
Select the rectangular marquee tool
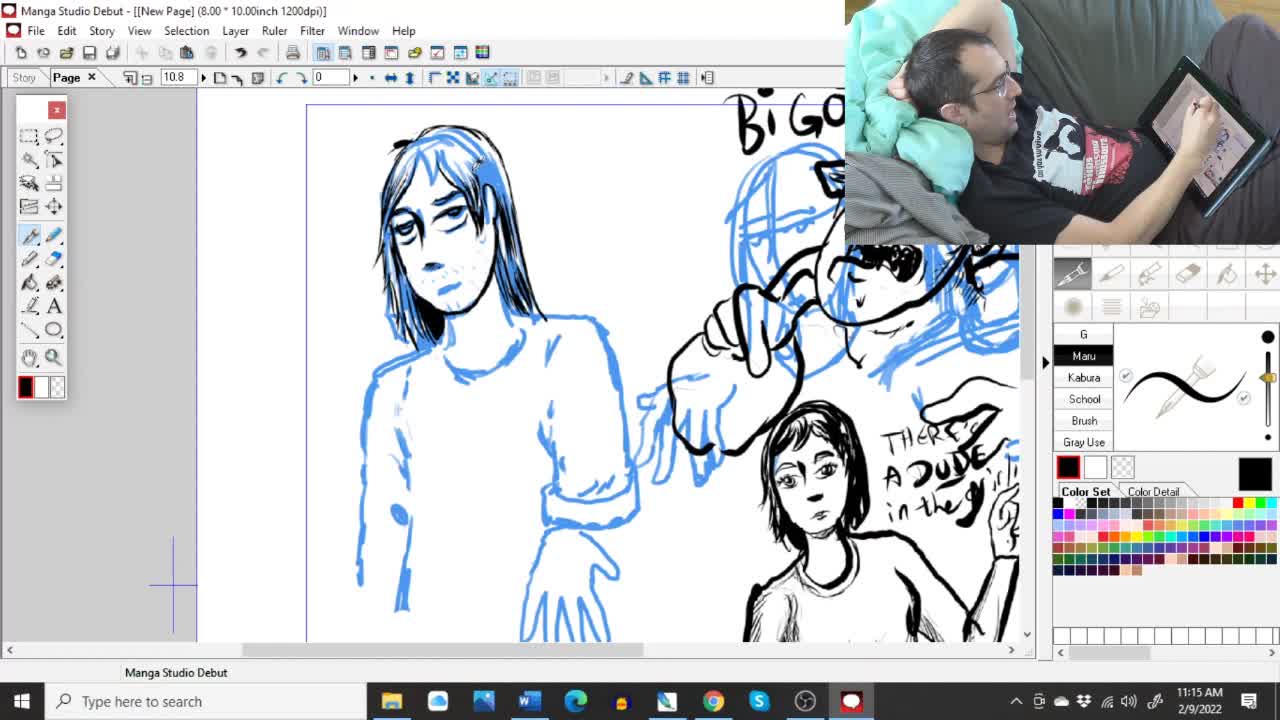point(29,136)
